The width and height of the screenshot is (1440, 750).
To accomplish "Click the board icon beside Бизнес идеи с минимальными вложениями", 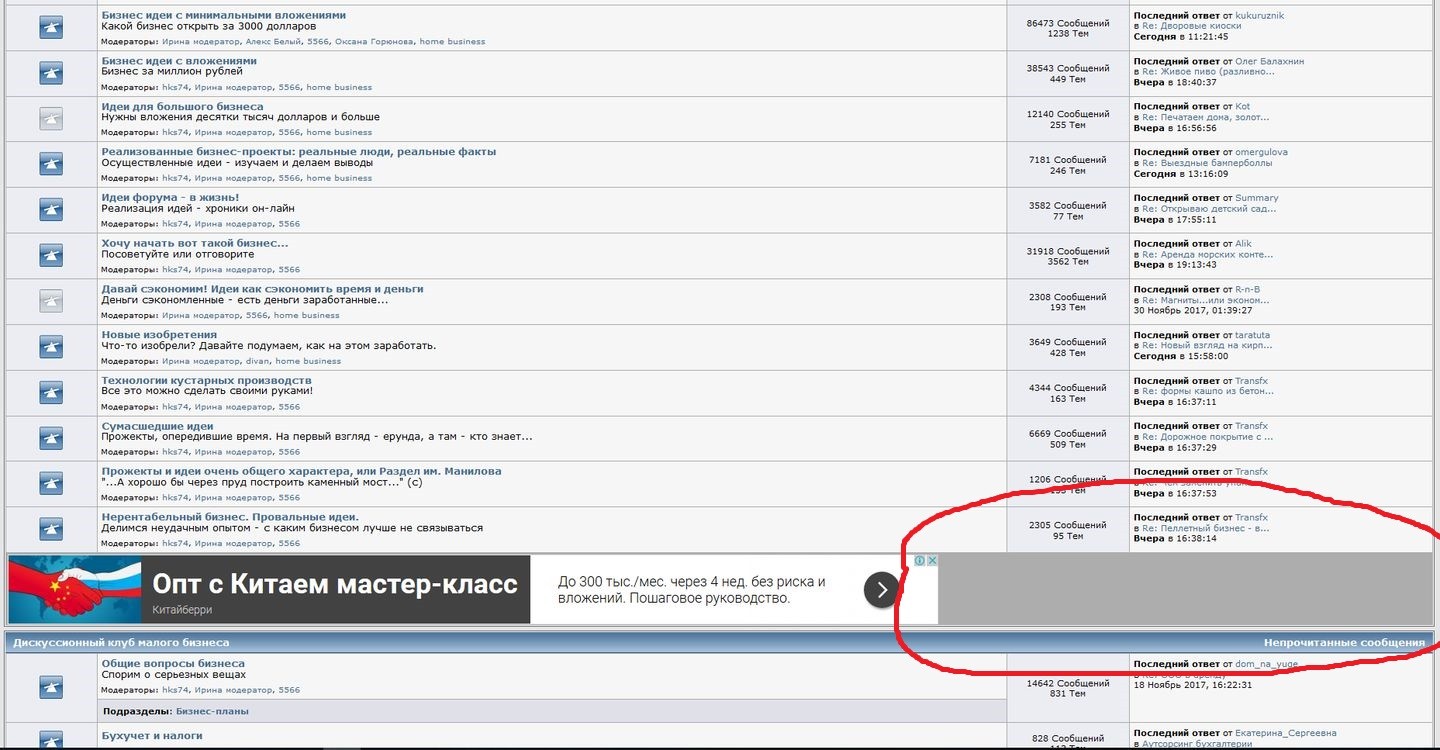I will click(x=51, y=28).
